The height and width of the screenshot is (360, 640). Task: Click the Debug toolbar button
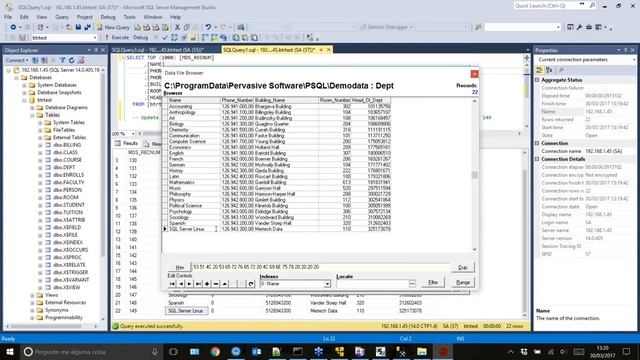(x=140, y=38)
